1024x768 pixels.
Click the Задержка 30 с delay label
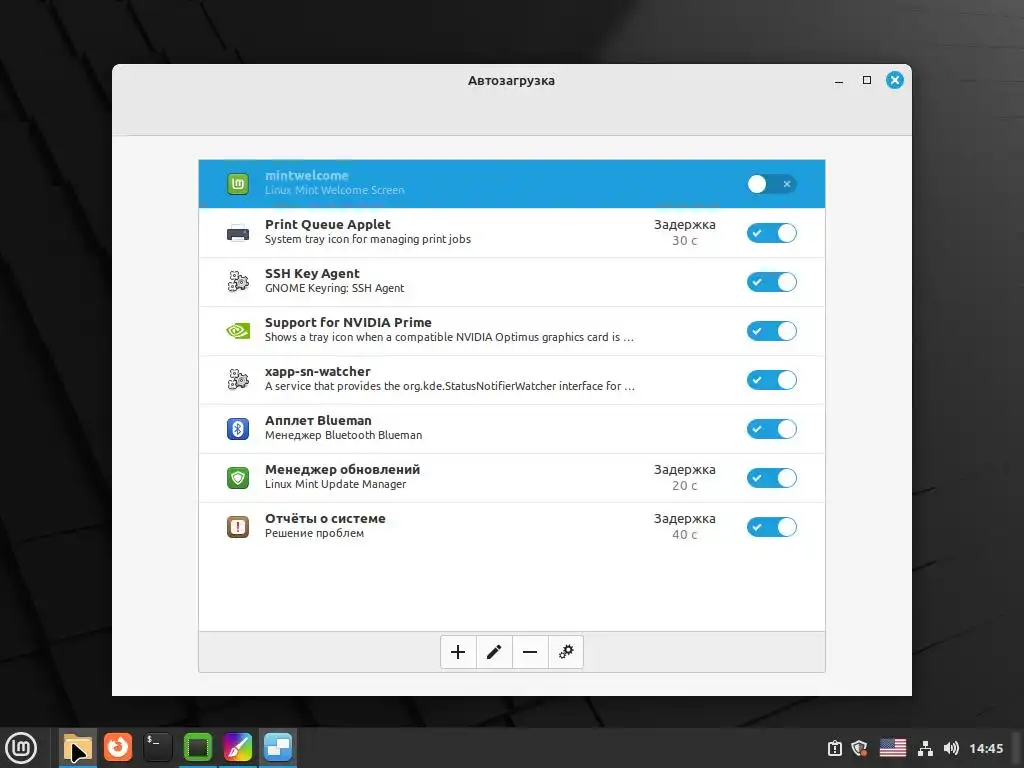click(684, 232)
